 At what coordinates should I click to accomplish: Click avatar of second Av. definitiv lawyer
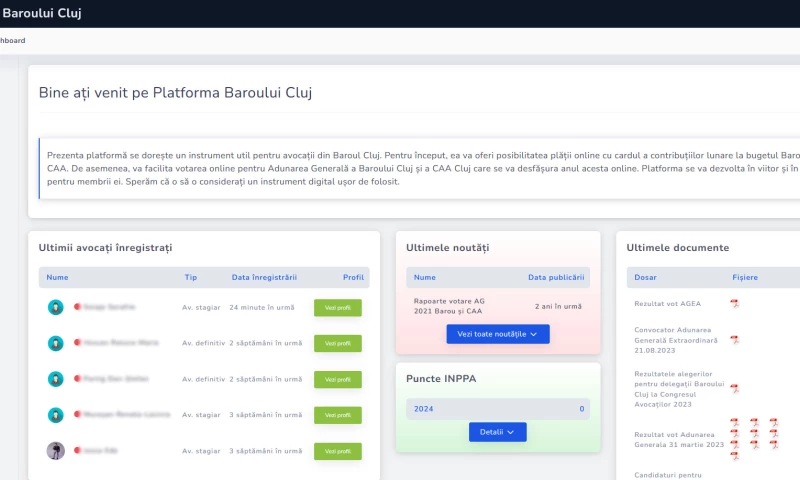tap(56, 379)
